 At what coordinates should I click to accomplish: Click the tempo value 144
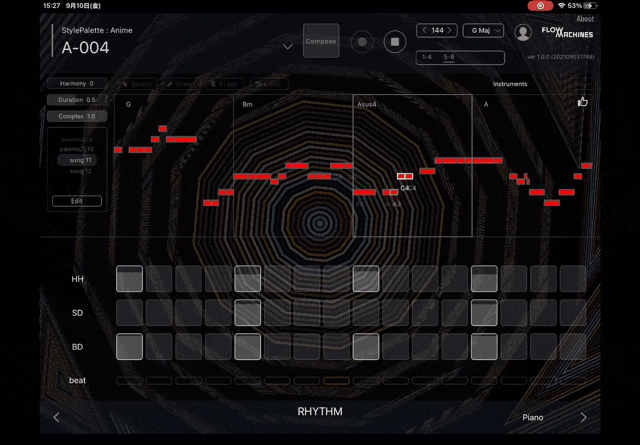(437, 30)
